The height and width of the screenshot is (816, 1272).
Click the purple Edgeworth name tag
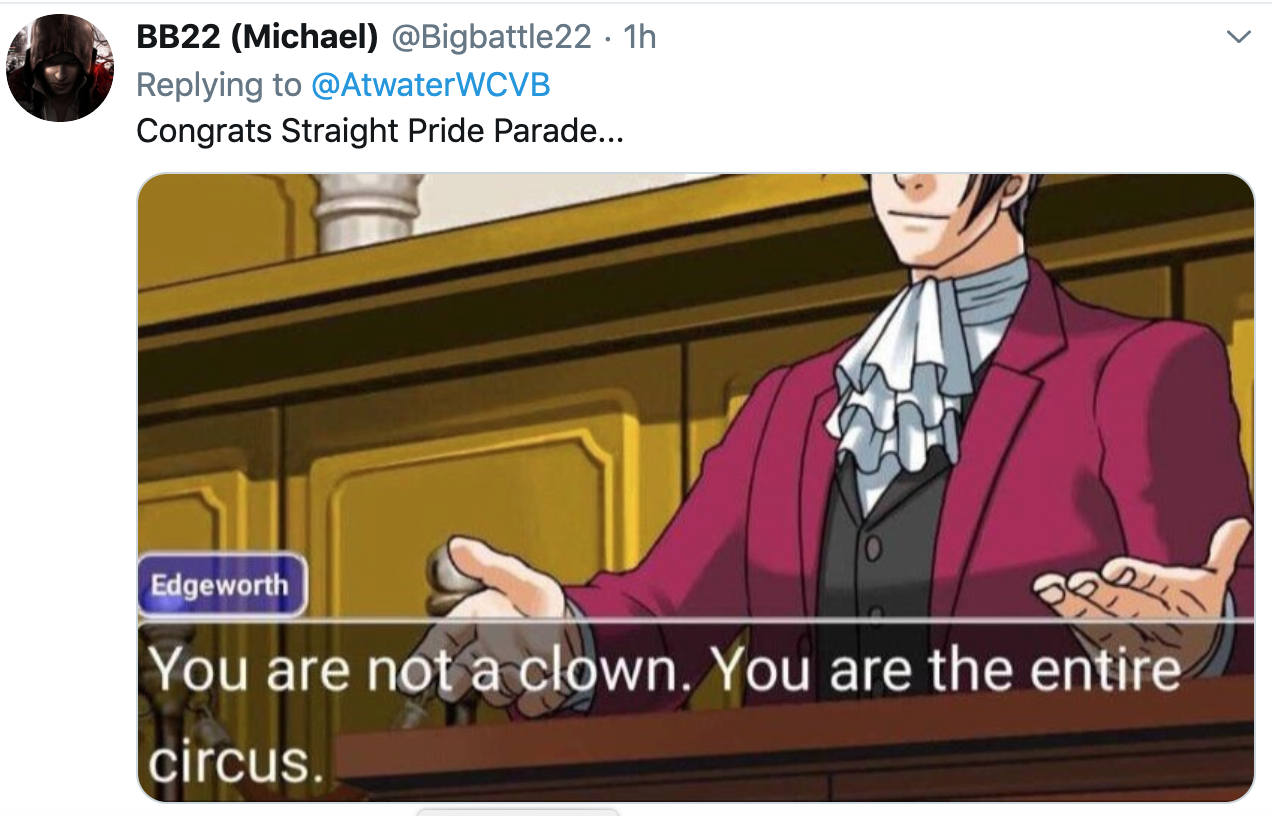click(x=220, y=584)
